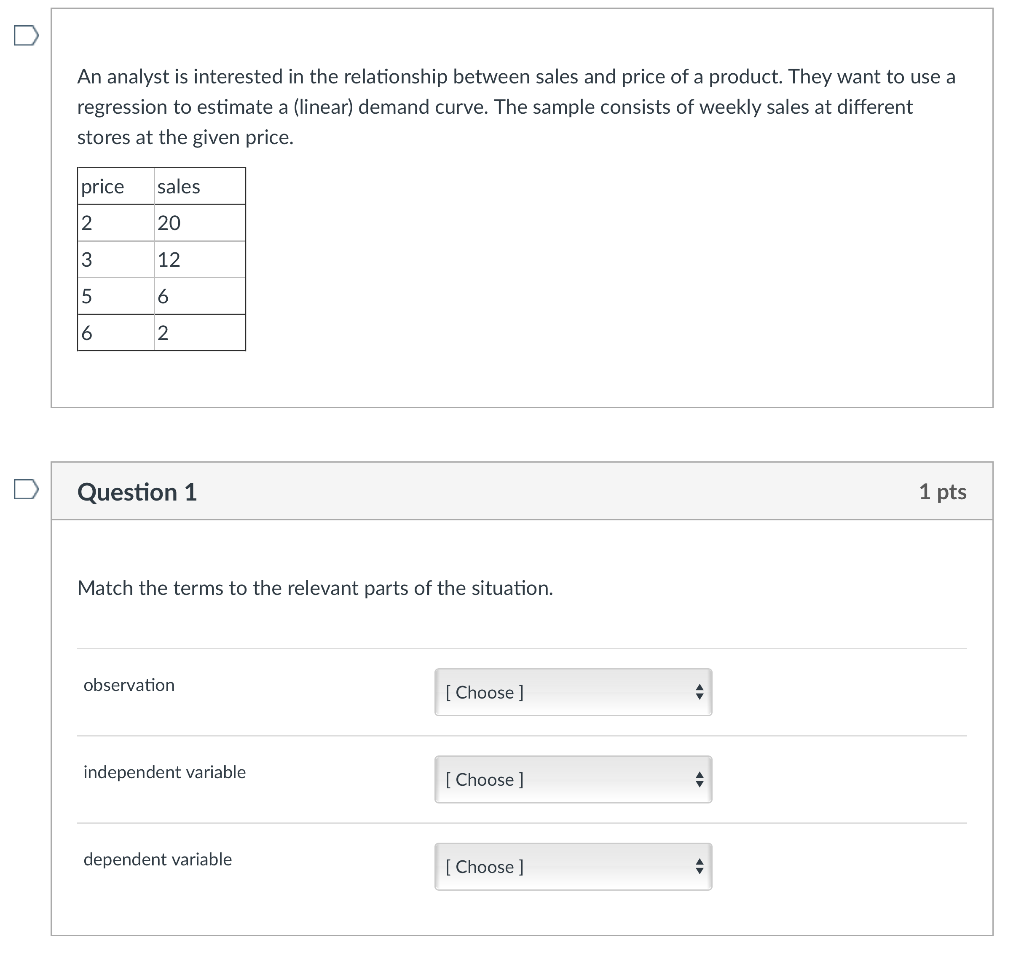Screen dimensions: 1024x964
Task: Open the [Choose] dropdown for dependent variable
Action: (560, 867)
